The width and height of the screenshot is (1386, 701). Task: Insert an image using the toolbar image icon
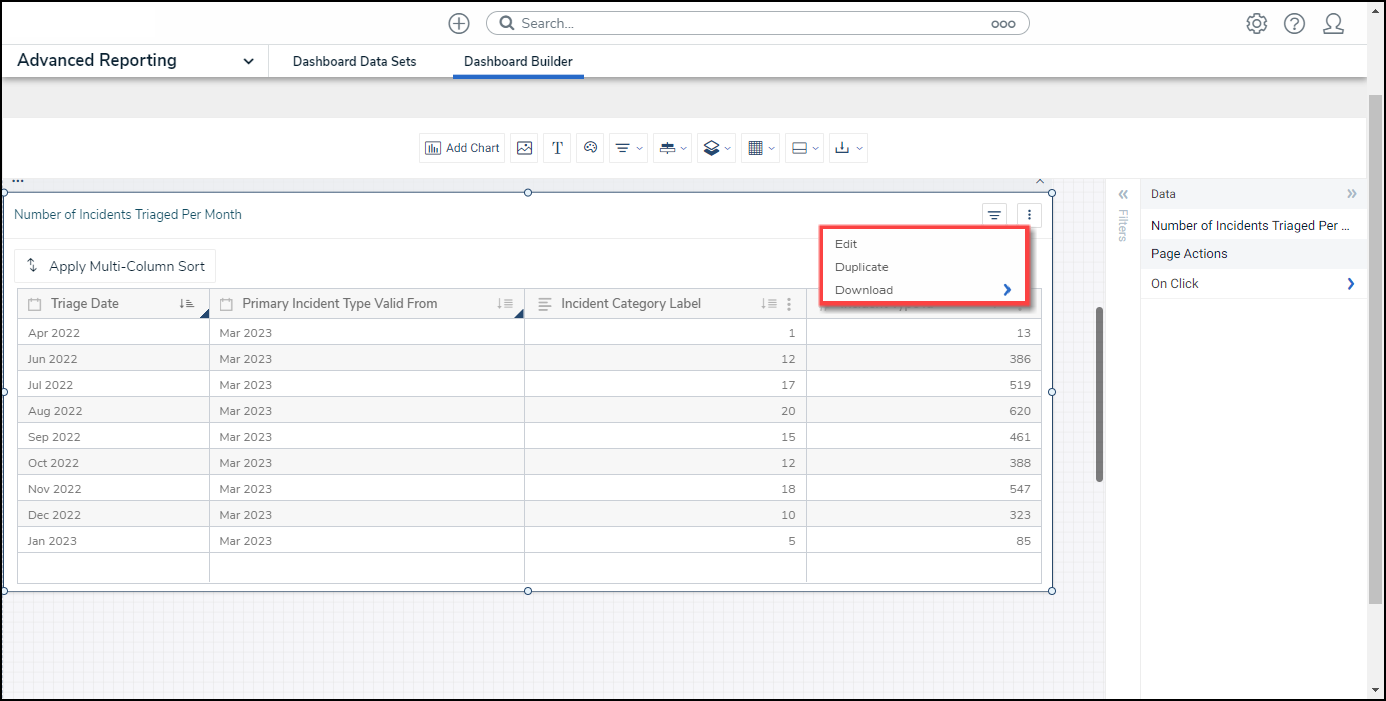pyautogui.click(x=524, y=148)
